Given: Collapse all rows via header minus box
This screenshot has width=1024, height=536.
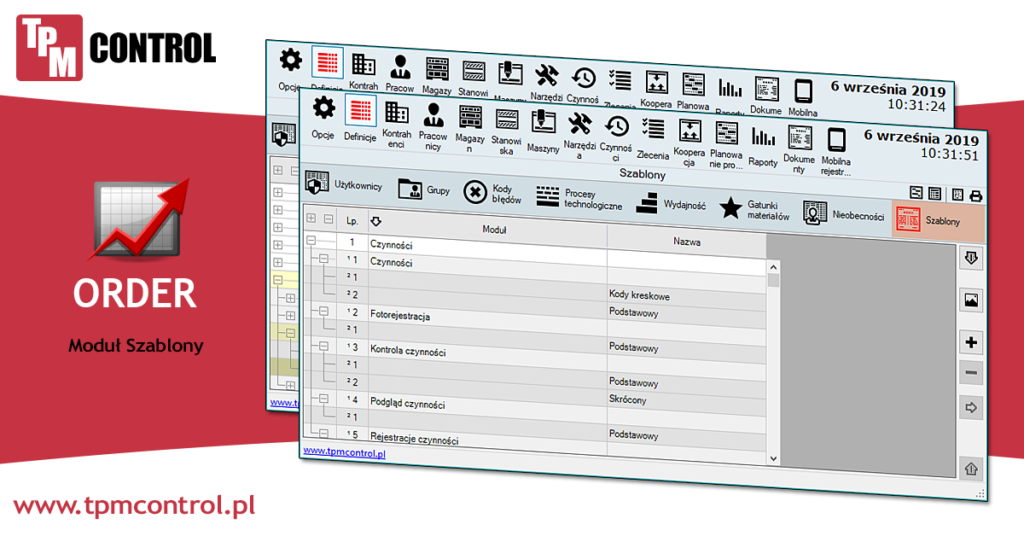Looking at the screenshot, I should coord(328,219).
